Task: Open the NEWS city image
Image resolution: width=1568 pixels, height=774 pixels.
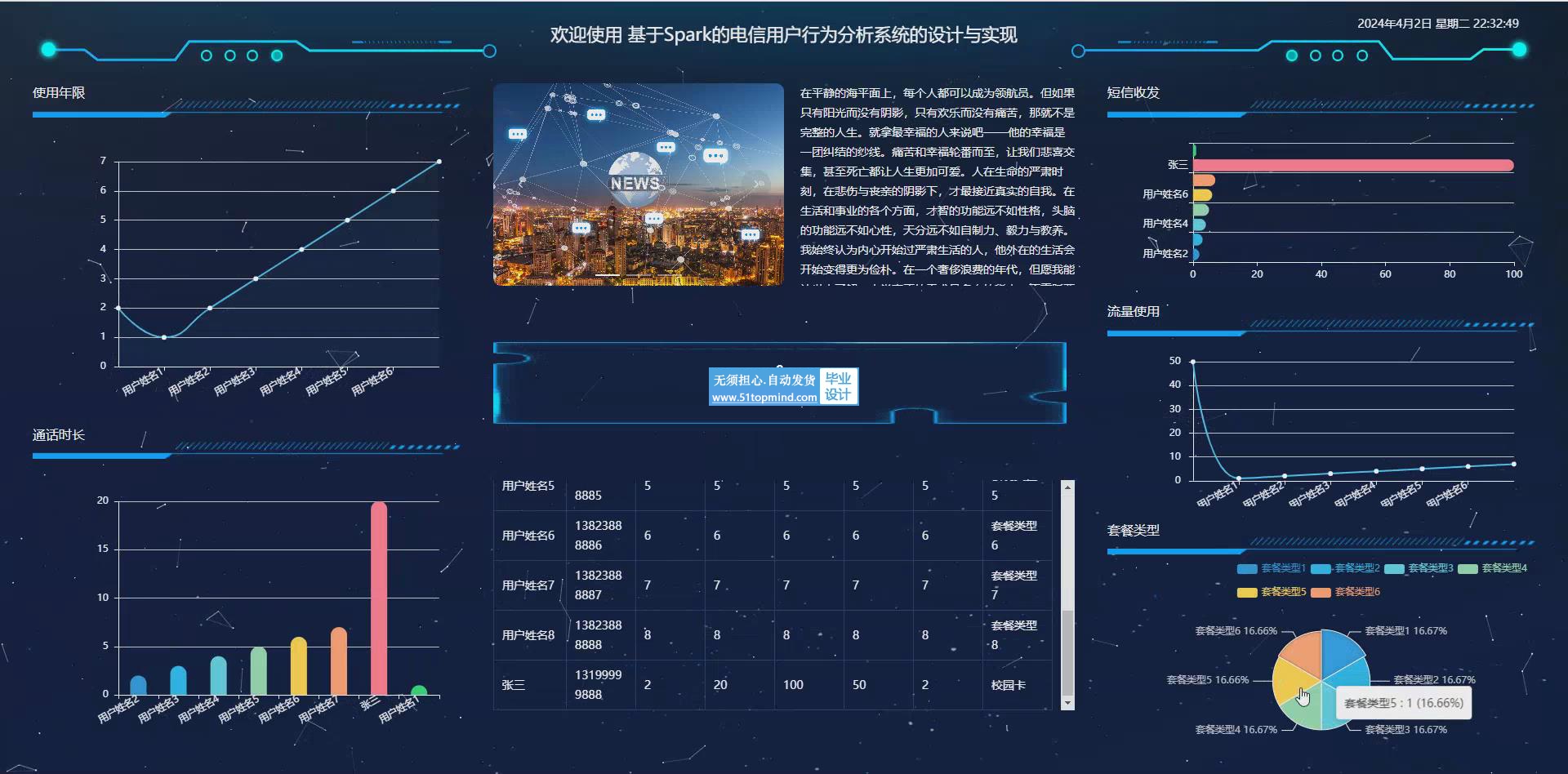Action: (638, 185)
